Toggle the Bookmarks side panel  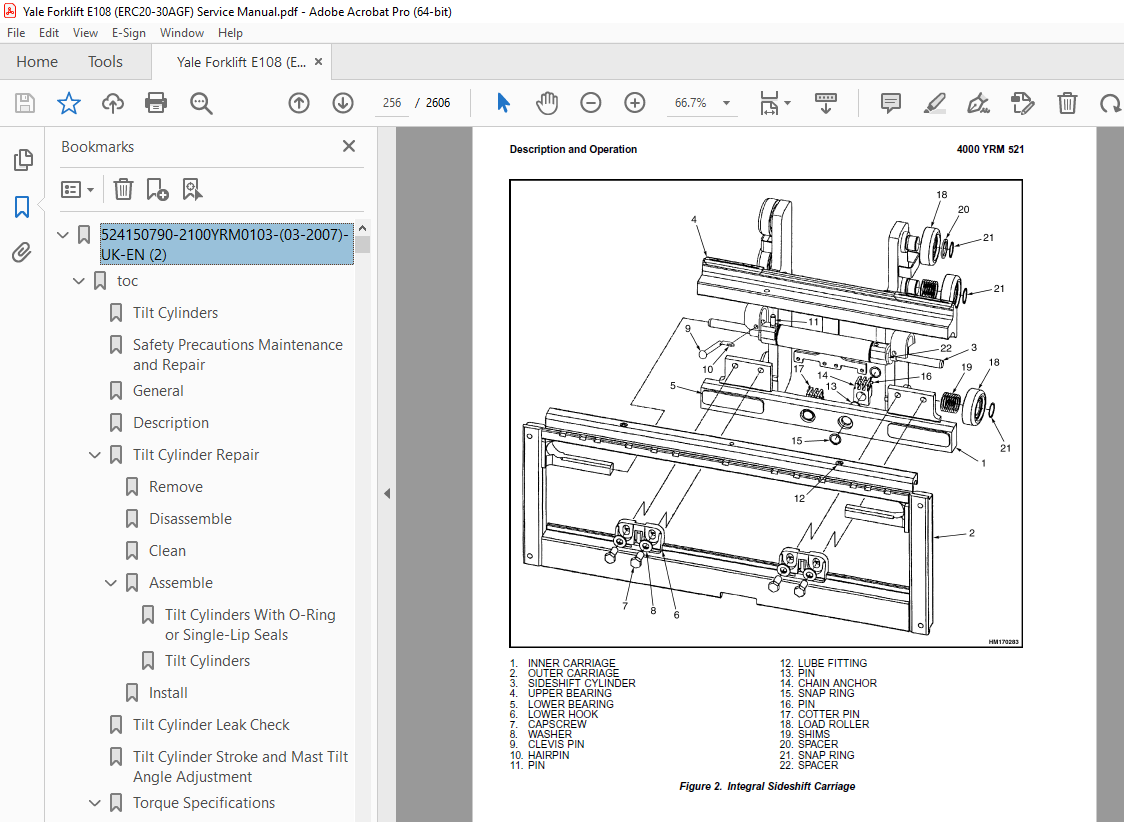22,207
